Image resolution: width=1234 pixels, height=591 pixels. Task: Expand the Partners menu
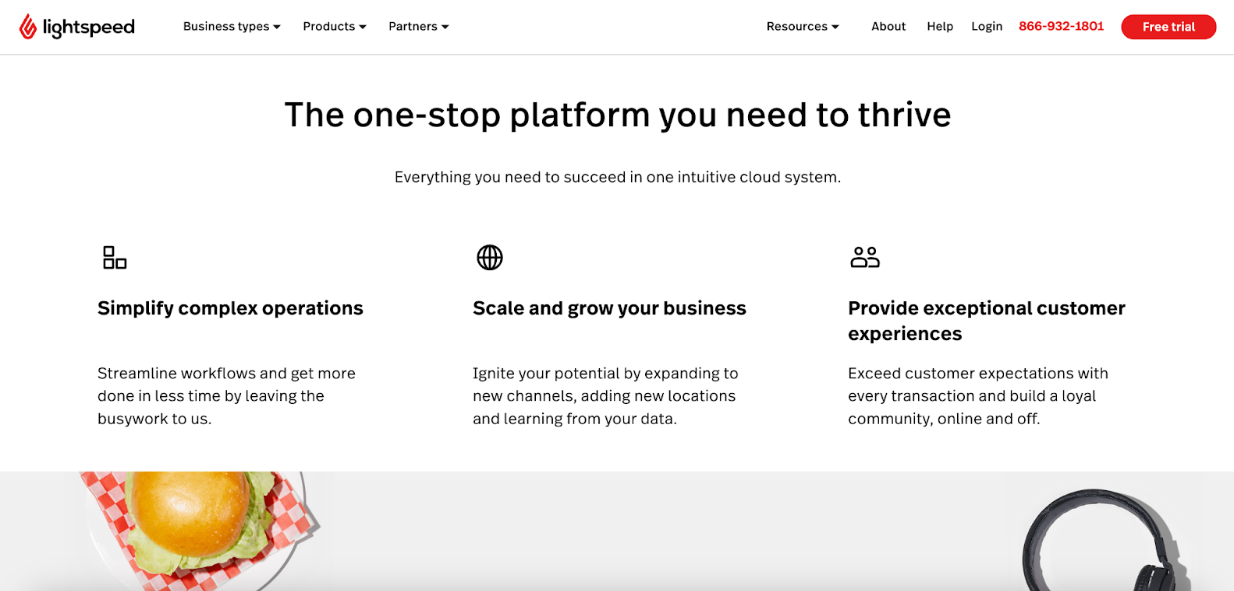point(419,27)
